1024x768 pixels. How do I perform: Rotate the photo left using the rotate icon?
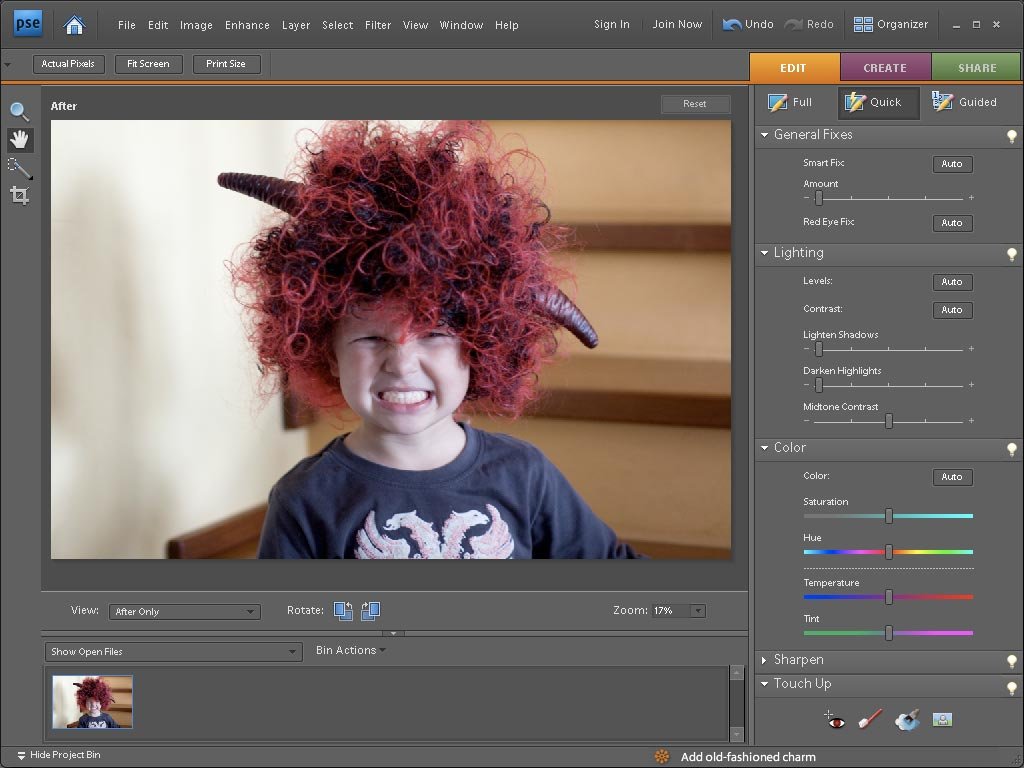(x=343, y=610)
